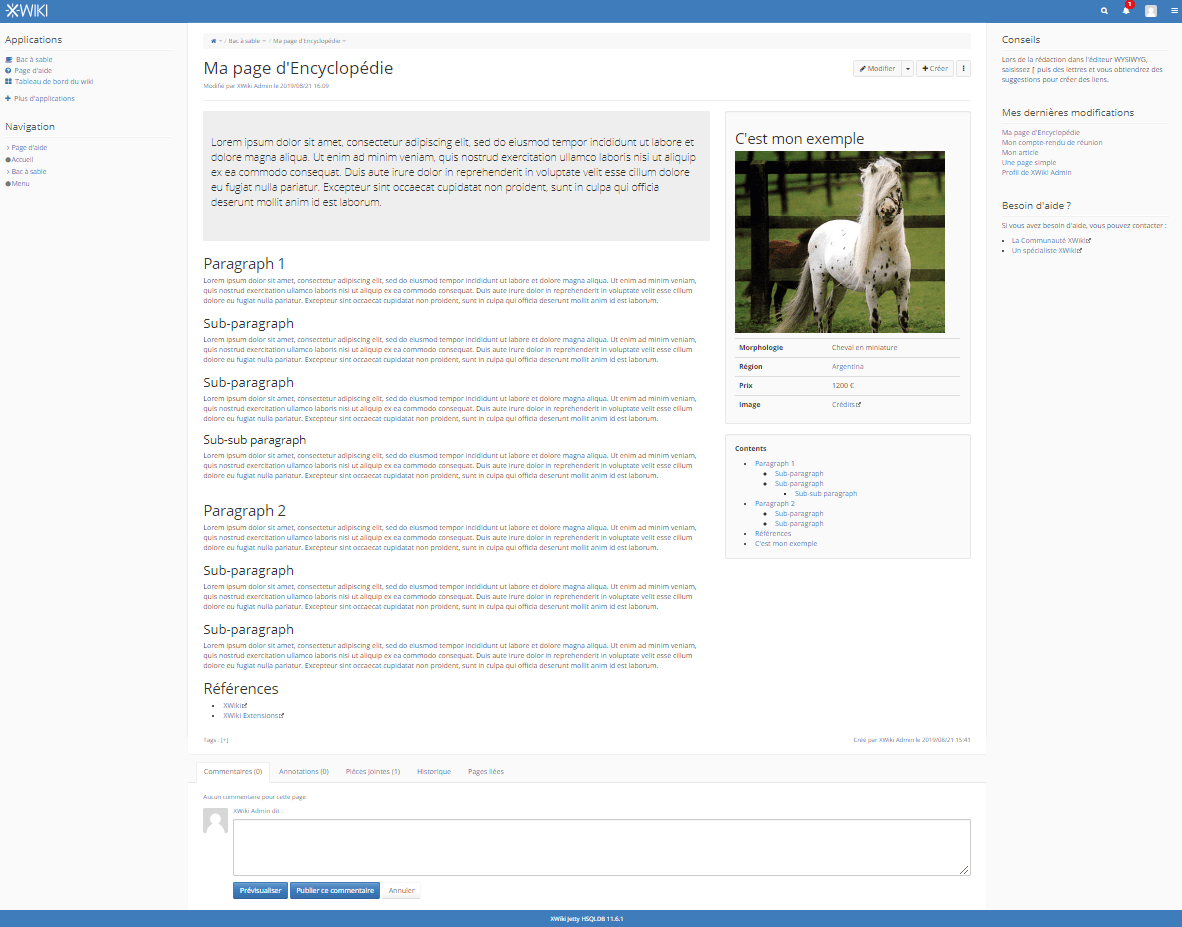This screenshot has height=927, width=1182.
Task: Expand Bac à sable in the Navigation tree
Action: click(x=8, y=172)
